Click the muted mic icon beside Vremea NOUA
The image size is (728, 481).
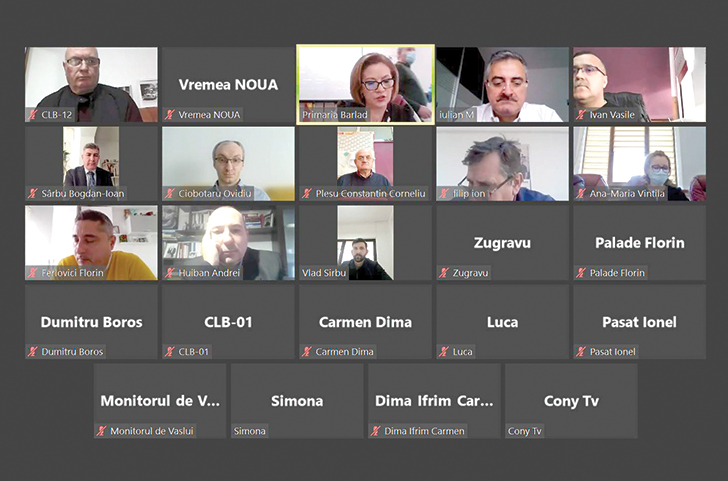[170, 115]
